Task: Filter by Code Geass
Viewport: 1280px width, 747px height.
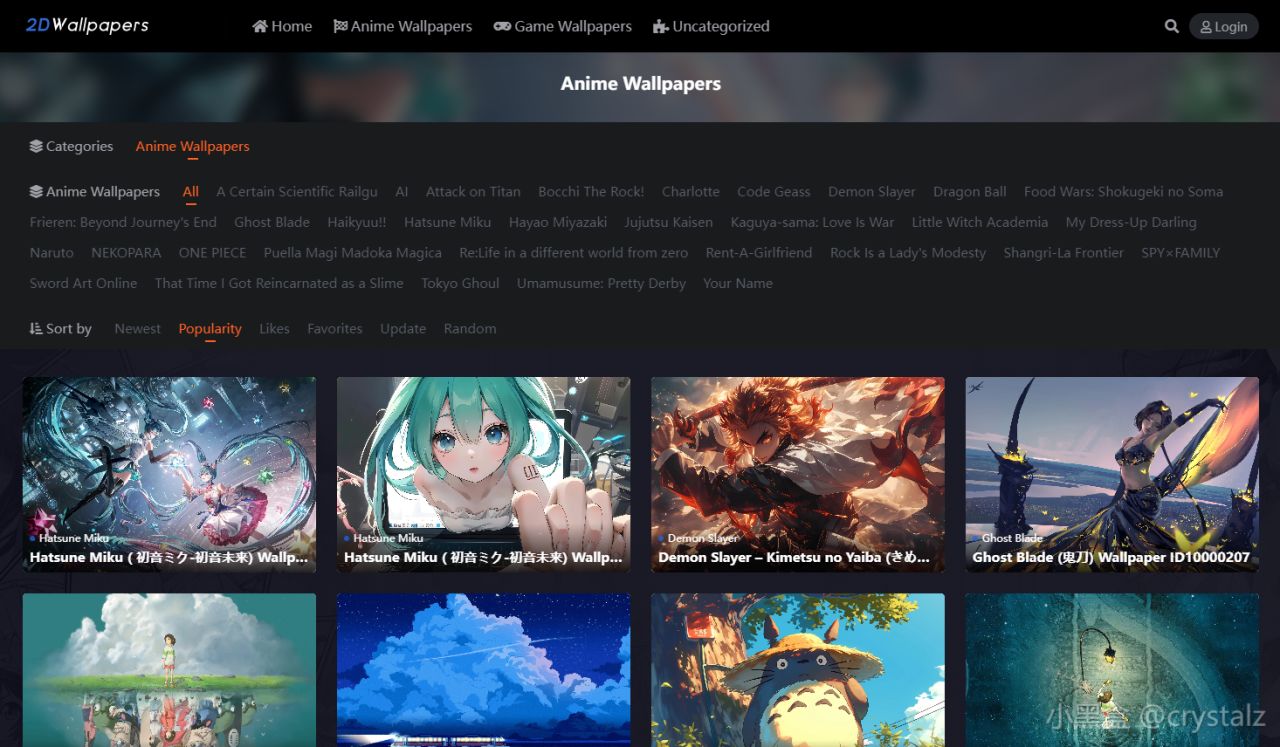Action: click(x=774, y=192)
